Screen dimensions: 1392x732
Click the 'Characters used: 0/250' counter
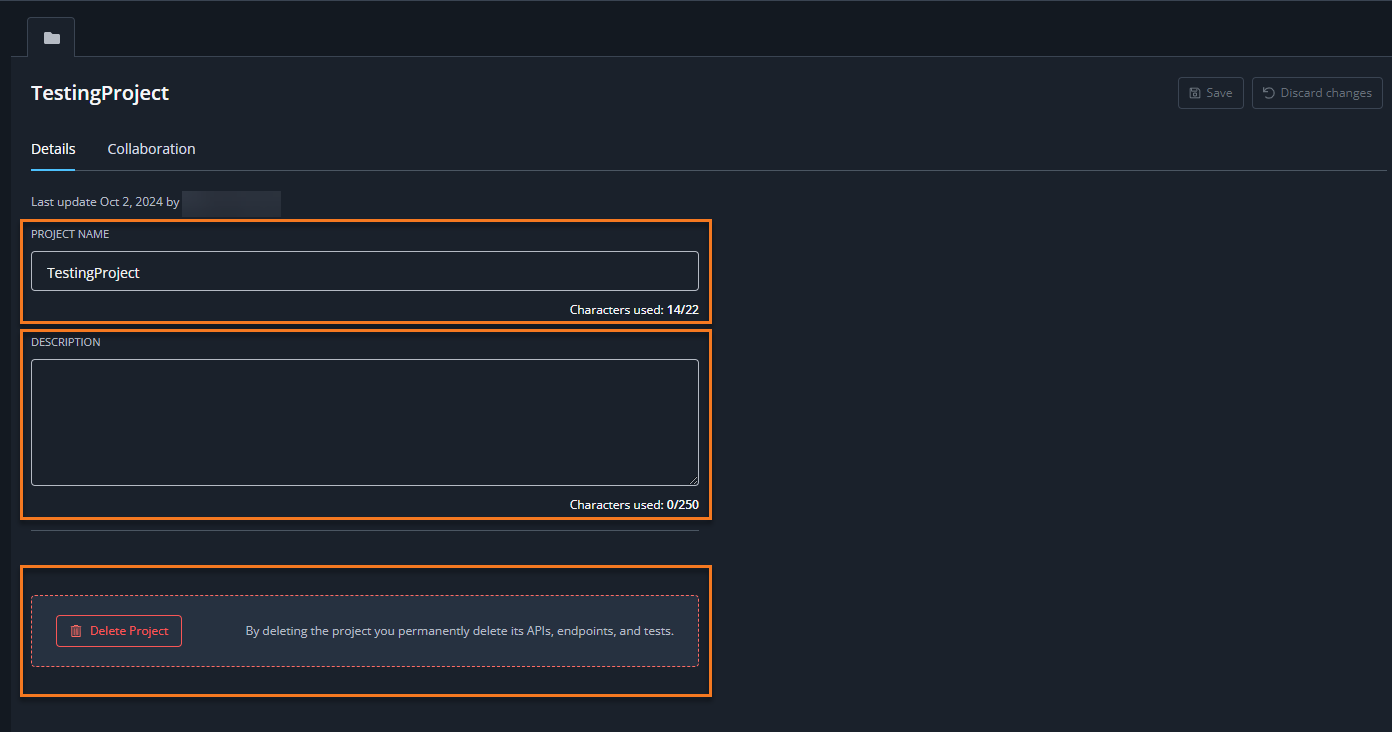[x=634, y=505]
